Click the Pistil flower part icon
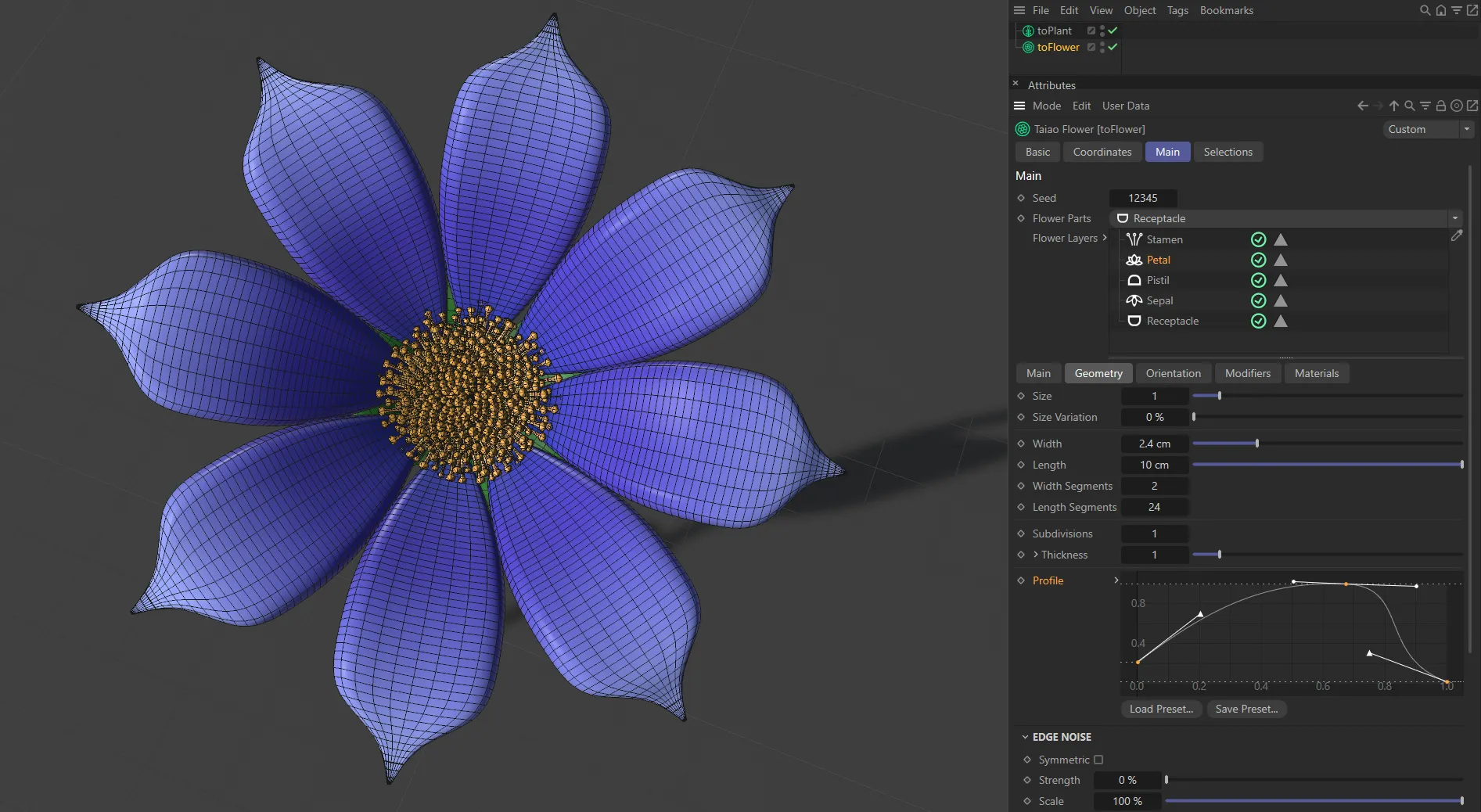Image resolution: width=1481 pixels, height=812 pixels. [x=1134, y=280]
